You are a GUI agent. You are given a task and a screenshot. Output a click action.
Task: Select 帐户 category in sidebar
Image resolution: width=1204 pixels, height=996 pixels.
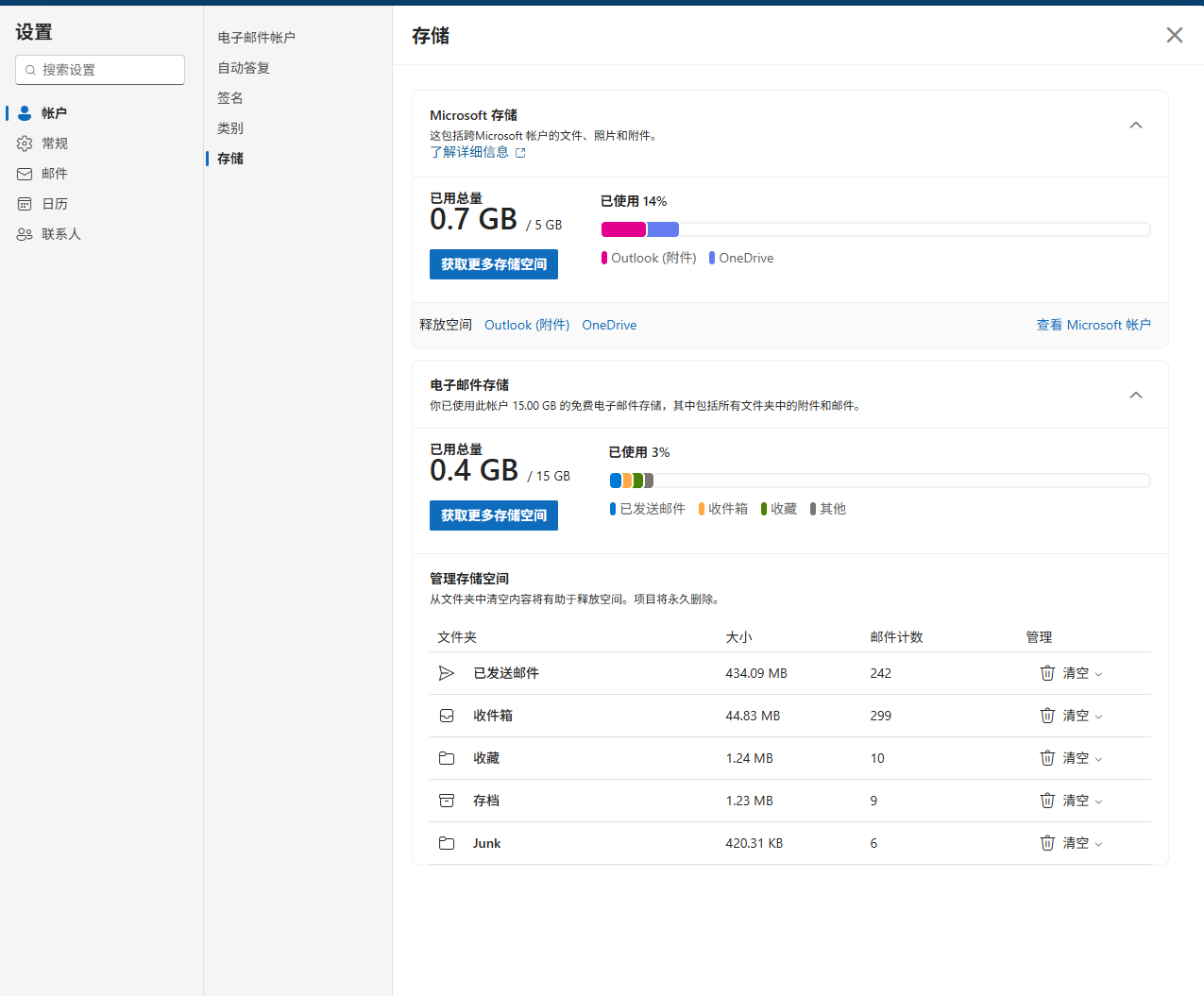[x=54, y=113]
